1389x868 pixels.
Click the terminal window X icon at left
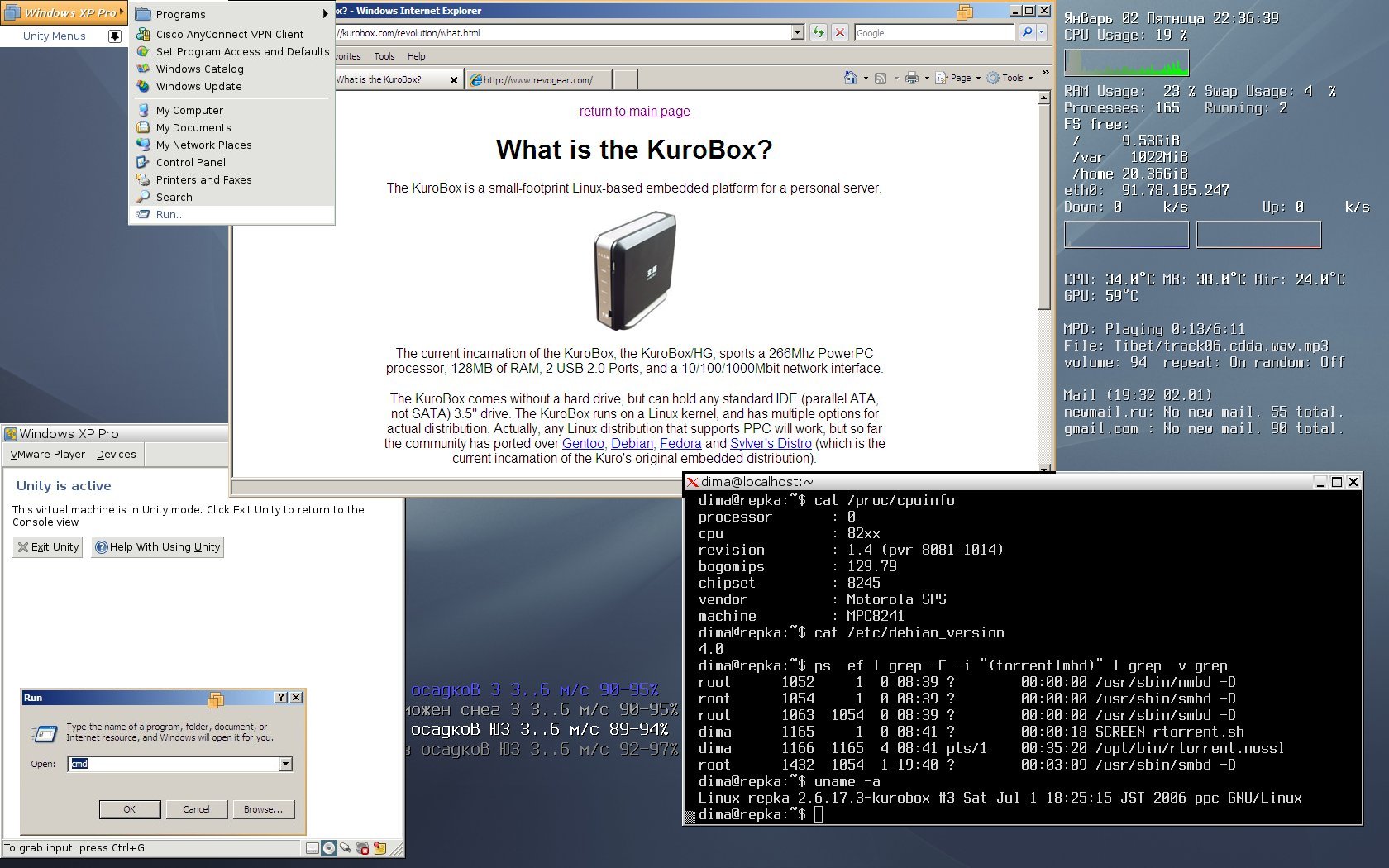(693, 482)
